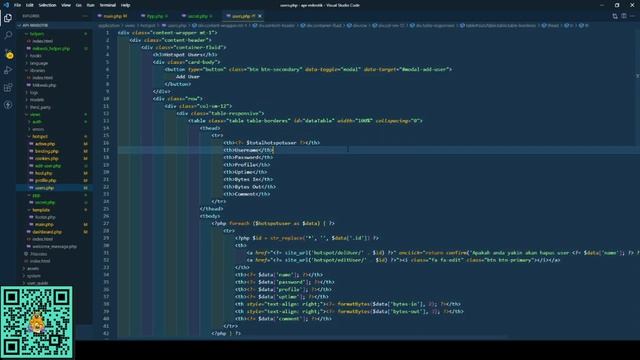The width and height of the screenshot is (640, 360).
Task: Open the Help menu
Action: pos(126,5)
